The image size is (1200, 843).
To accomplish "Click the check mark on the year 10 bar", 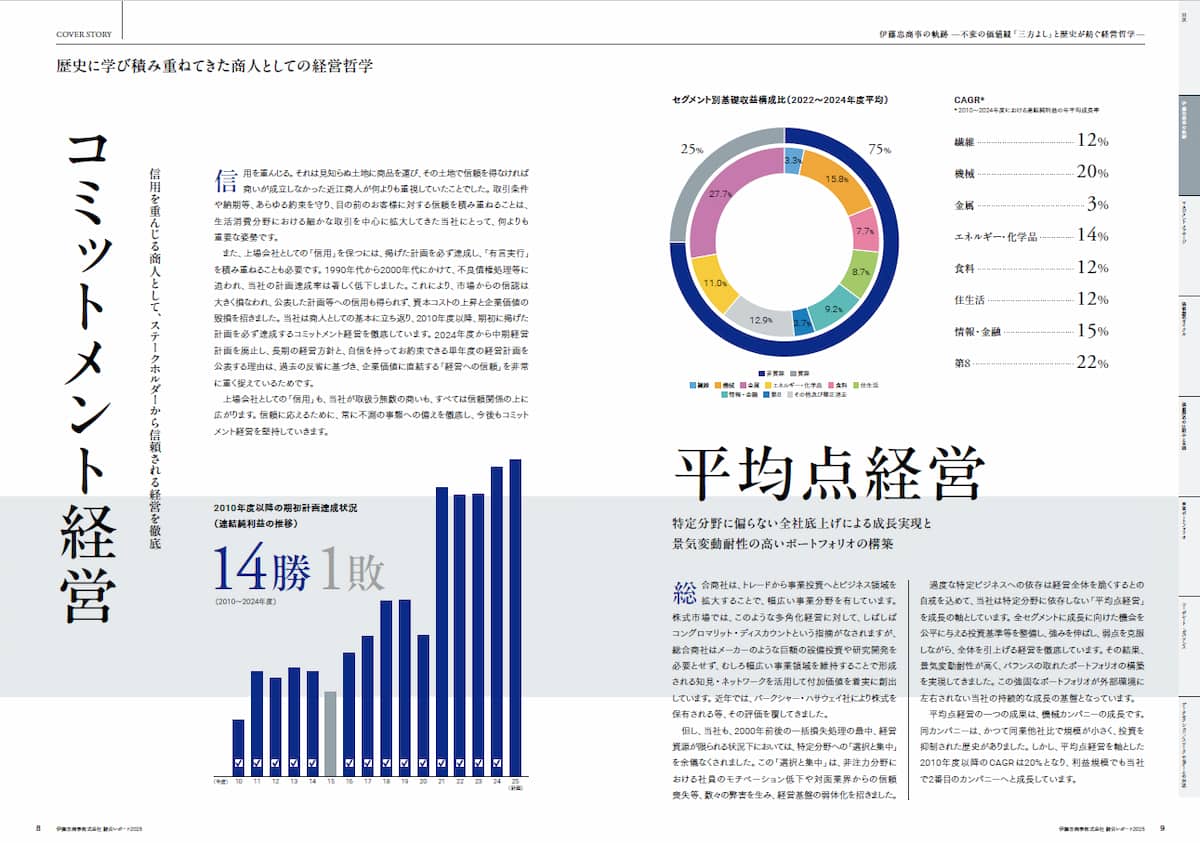I will click(x=238, y=765).
